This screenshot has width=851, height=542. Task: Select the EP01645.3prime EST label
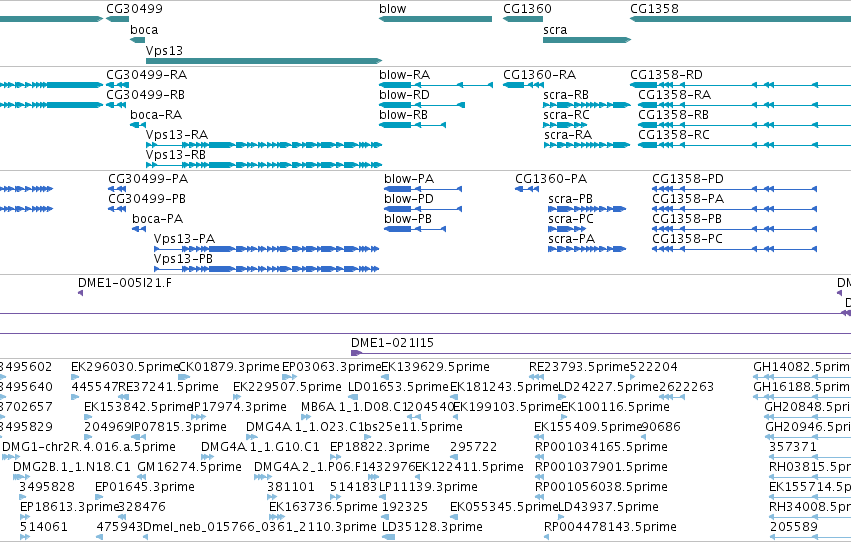point(144,488)
